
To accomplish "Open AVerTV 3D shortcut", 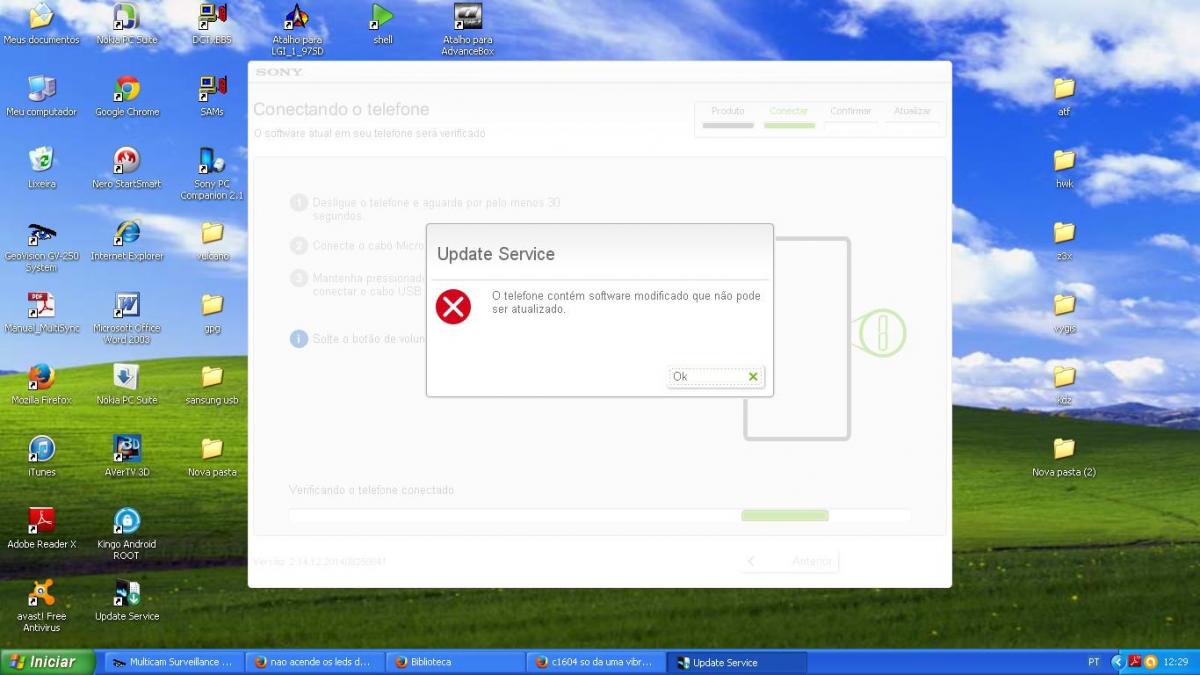I will pyautogui.click(x=126, y=456).
